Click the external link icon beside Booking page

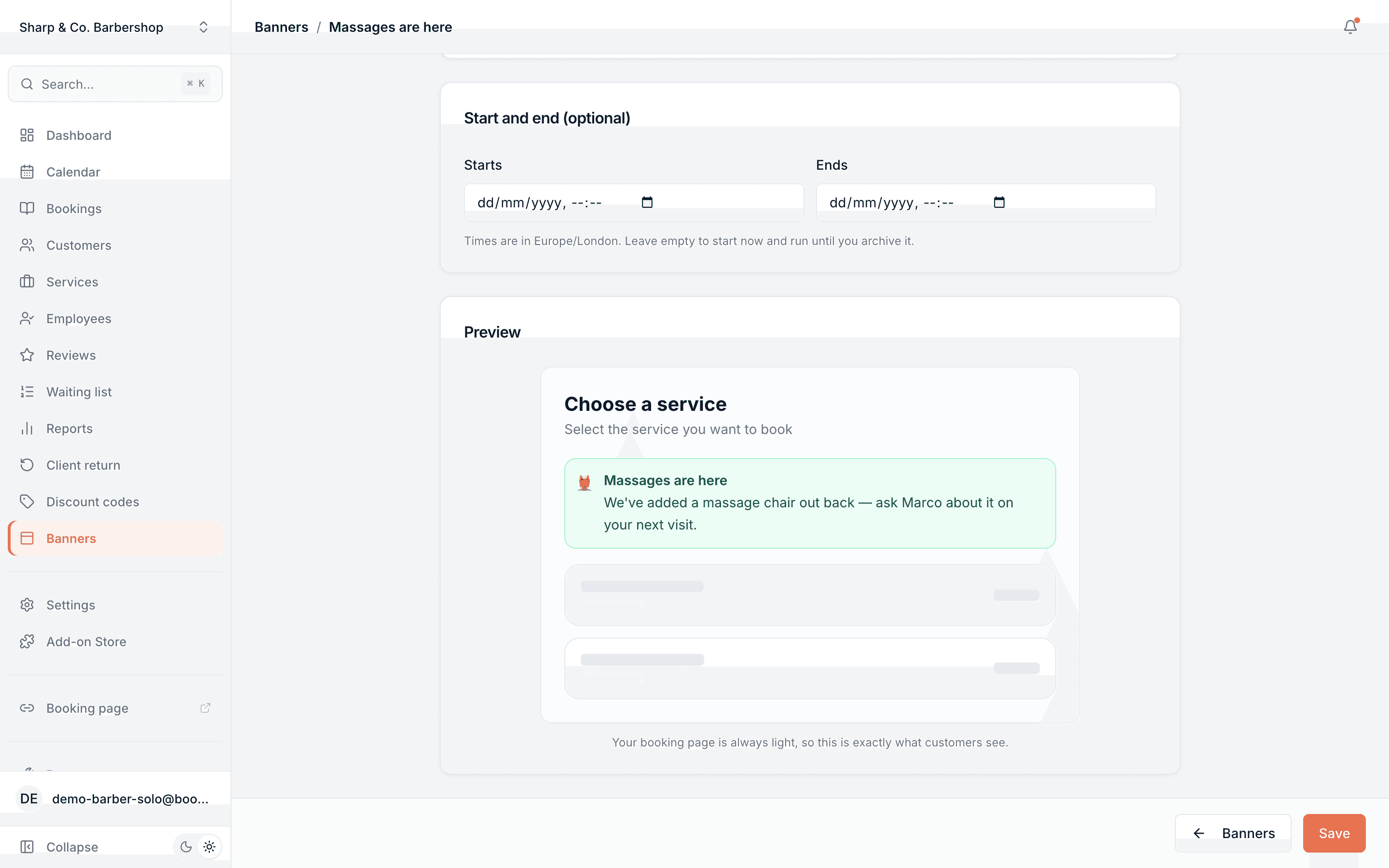[205, 708]
